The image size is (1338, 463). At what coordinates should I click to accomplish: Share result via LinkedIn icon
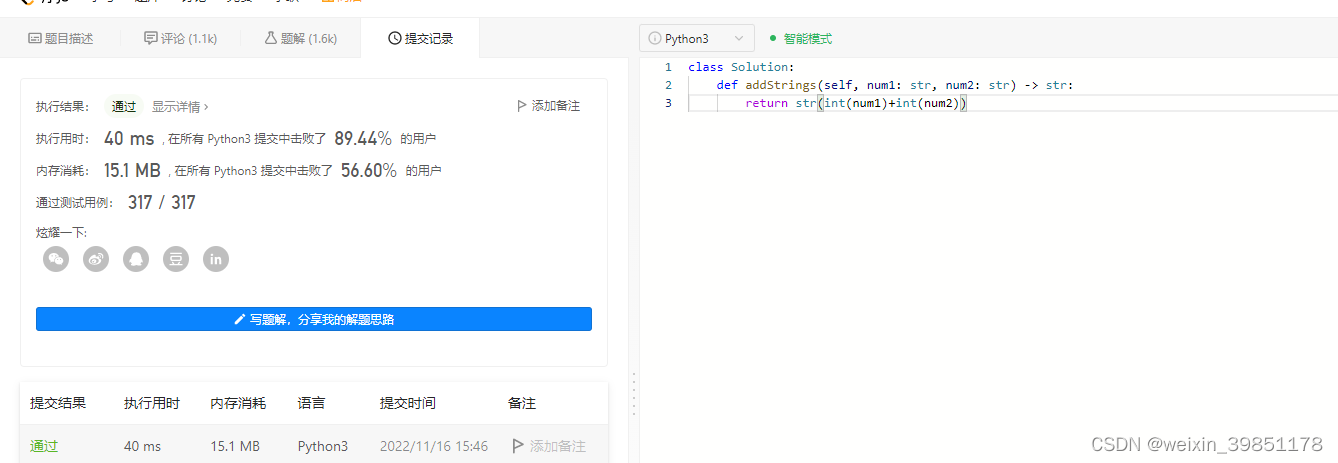tap(216, 259)
